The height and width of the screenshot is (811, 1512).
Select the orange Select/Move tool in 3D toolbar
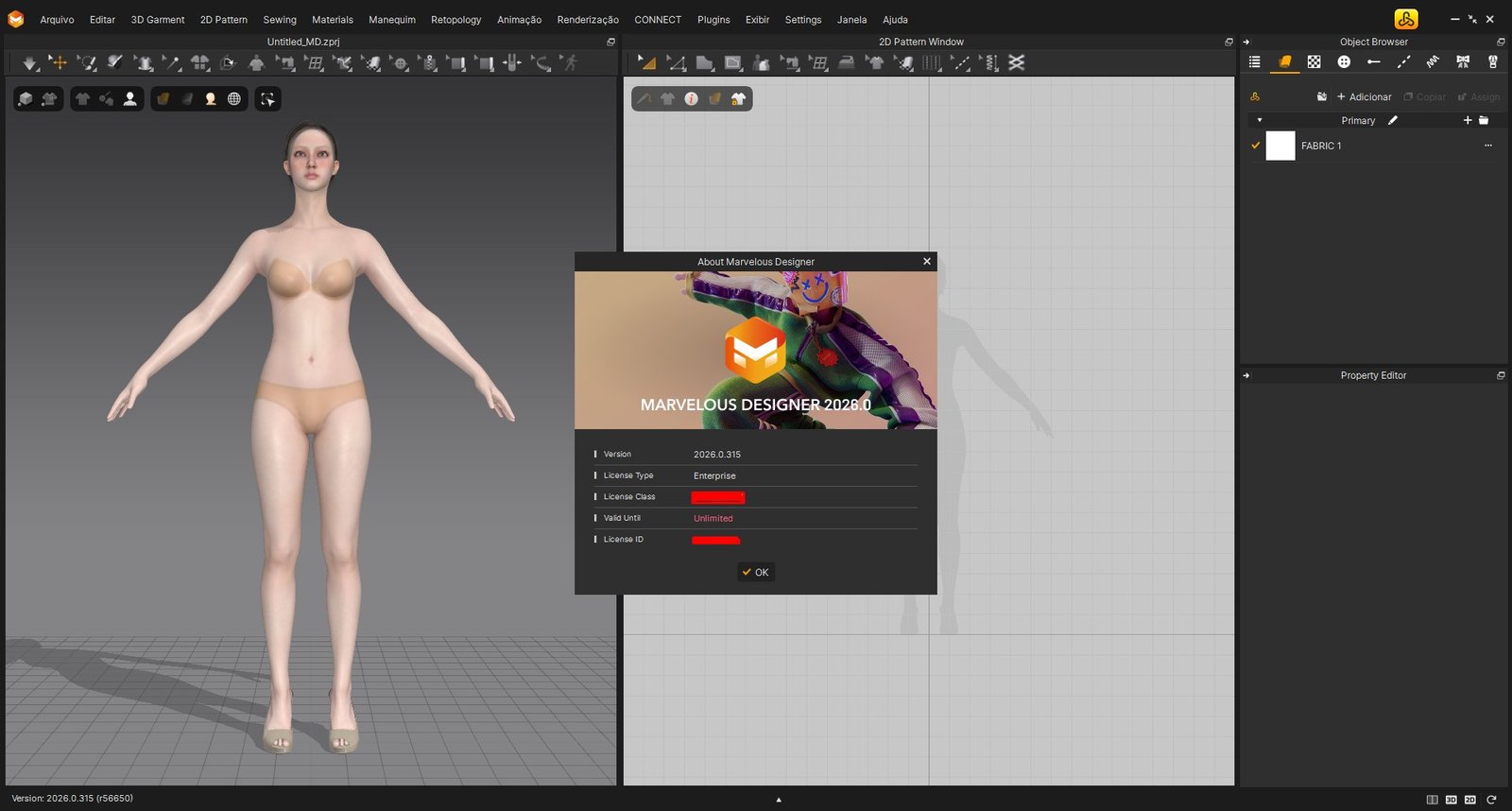tap(59, 62)
